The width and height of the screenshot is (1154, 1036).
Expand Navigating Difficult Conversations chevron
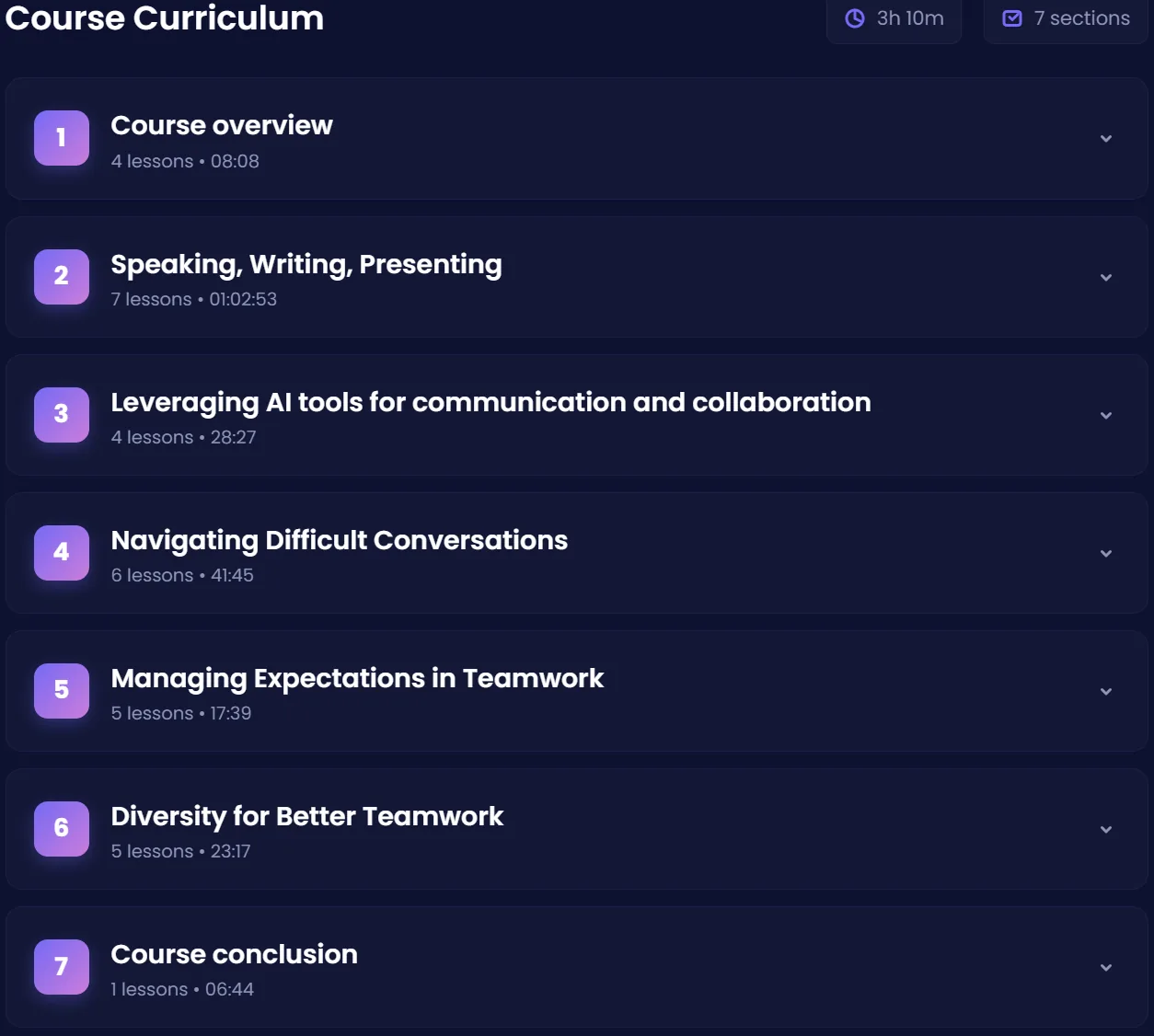point(1106,553)
